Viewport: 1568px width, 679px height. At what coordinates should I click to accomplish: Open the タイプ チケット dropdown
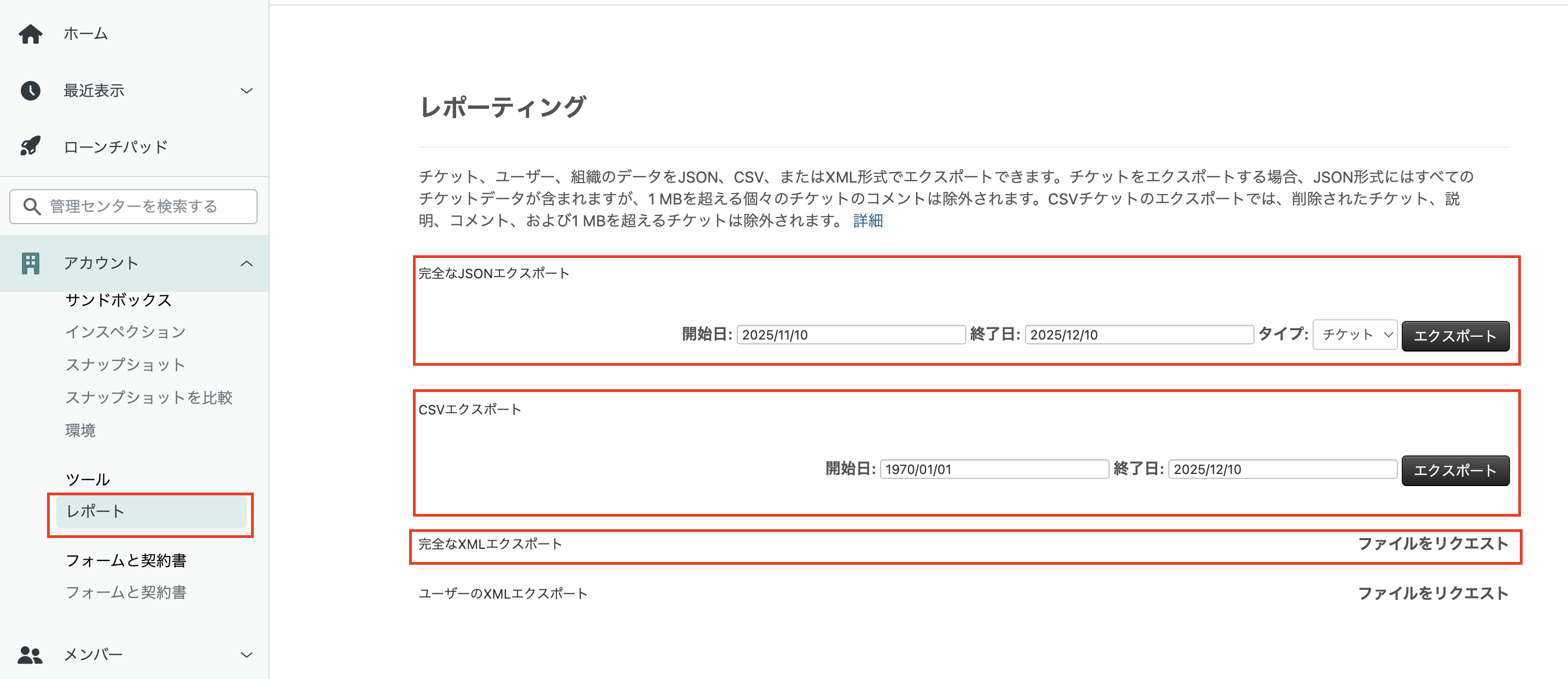(1354, 335)
